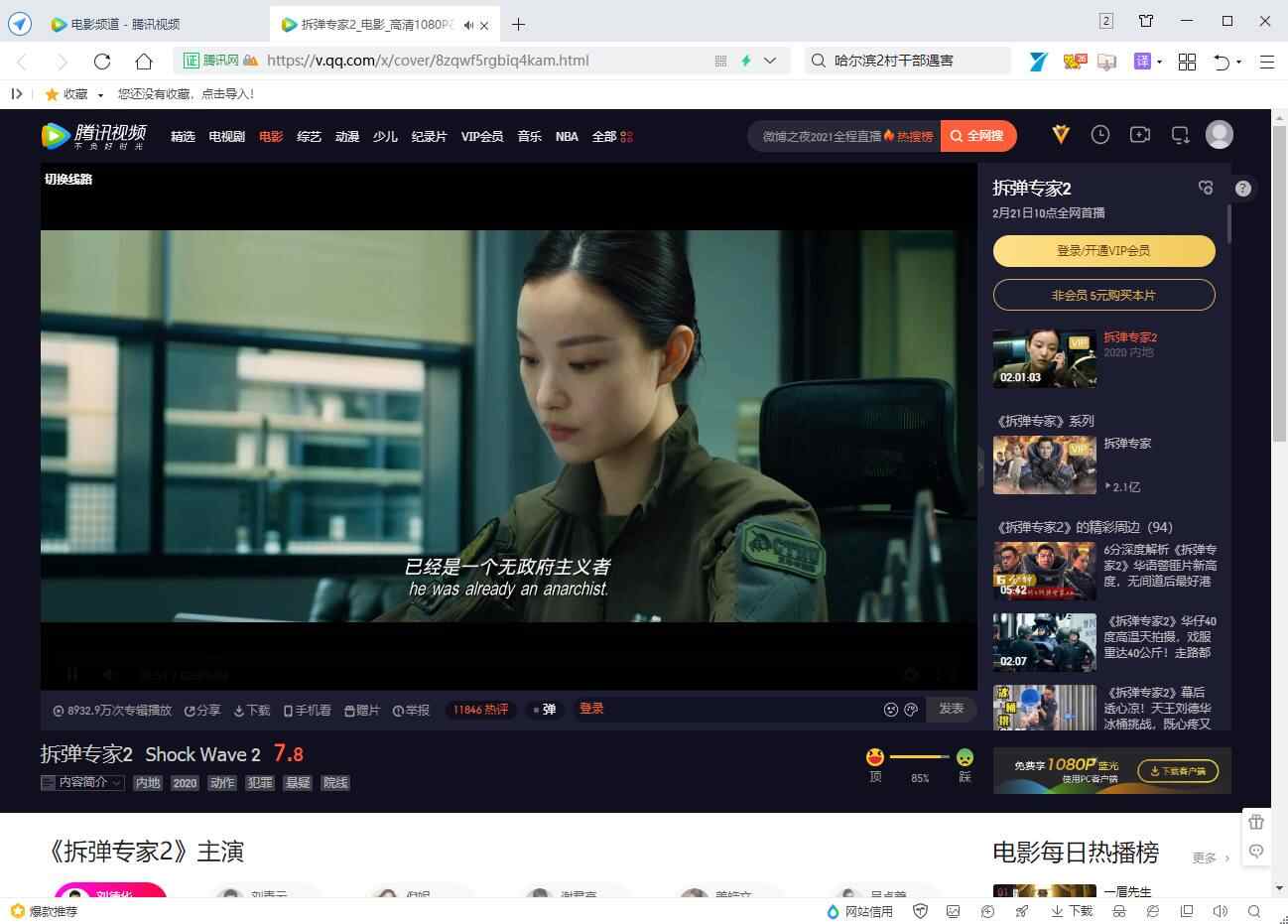Click the upload video icon
Image resolution: width=1288 pixels, height=924 pixels.
[1140, 134]
